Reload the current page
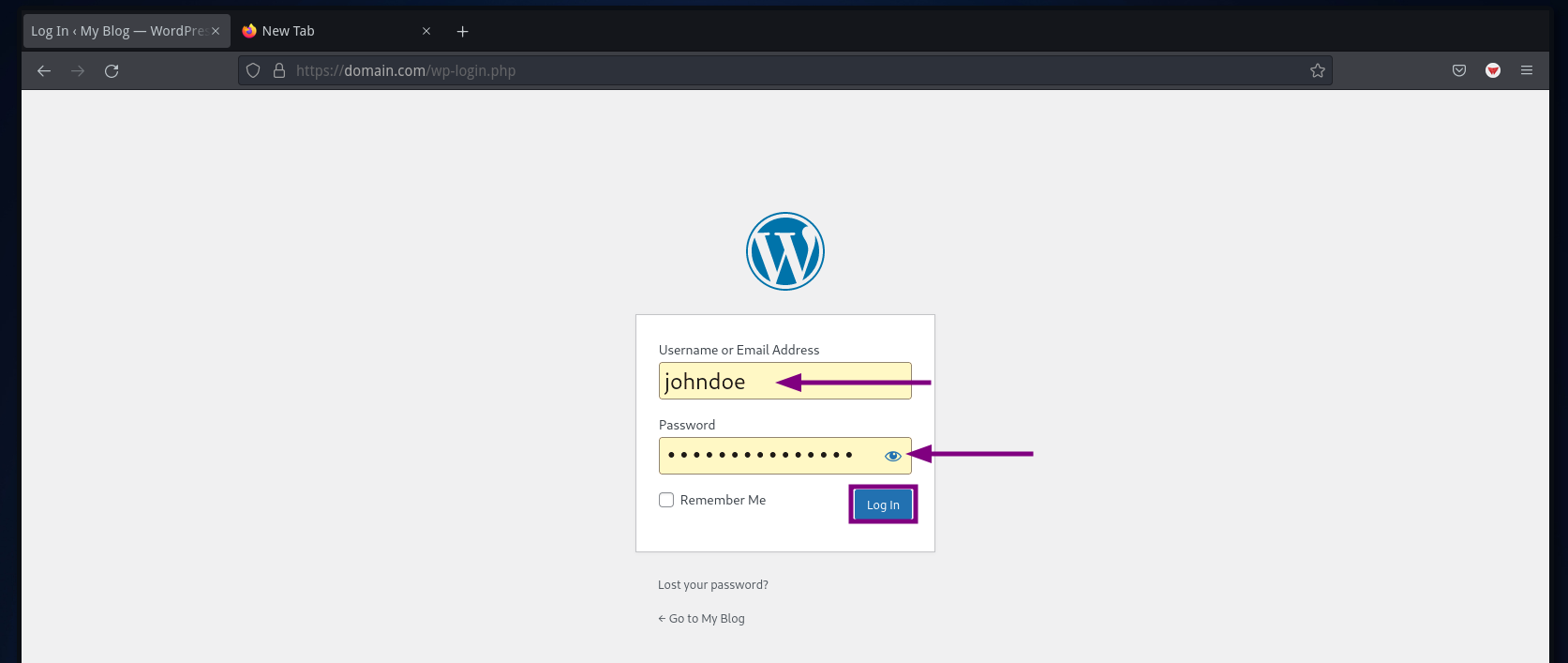 tap(112, 70)
